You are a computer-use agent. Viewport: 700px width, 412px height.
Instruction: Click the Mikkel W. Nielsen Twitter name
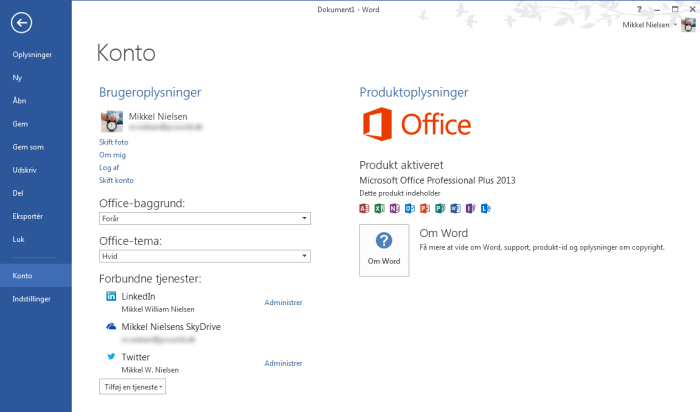click(x=150, y=370)
